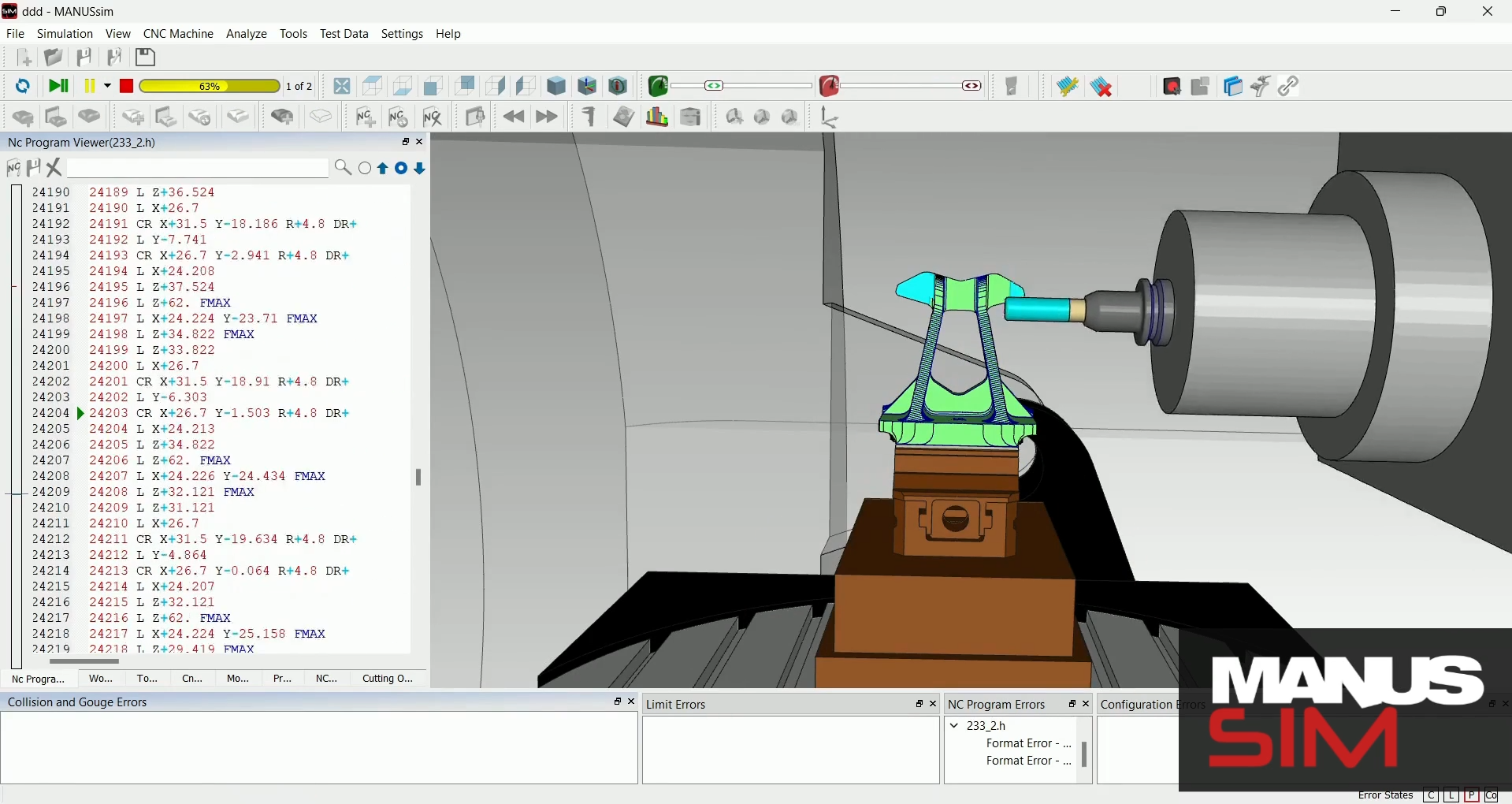The height and width of the screenshot is (804, 1512).
Task: Switch to the Cutting O... tab
Action: [387, 678]
